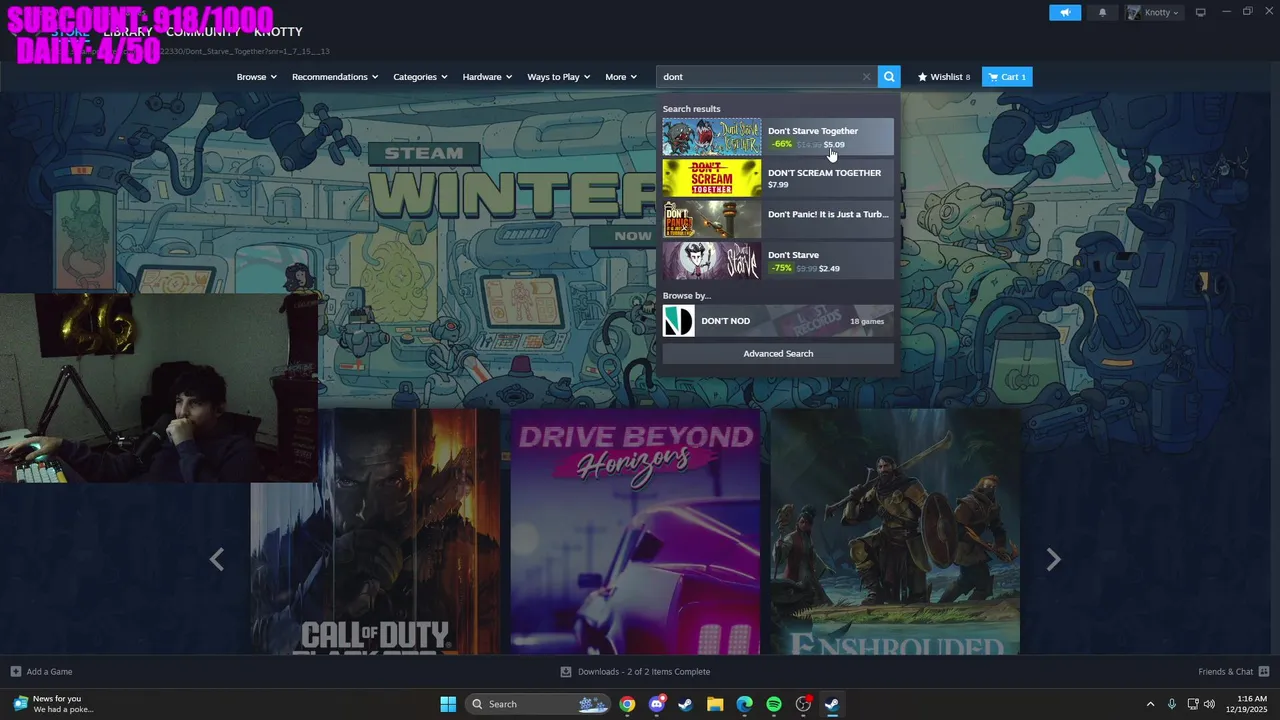Open the volume speaker tray icon
Viewport: 1280px width, 720px height.
pyautogui.click(x=1209, y=704)
